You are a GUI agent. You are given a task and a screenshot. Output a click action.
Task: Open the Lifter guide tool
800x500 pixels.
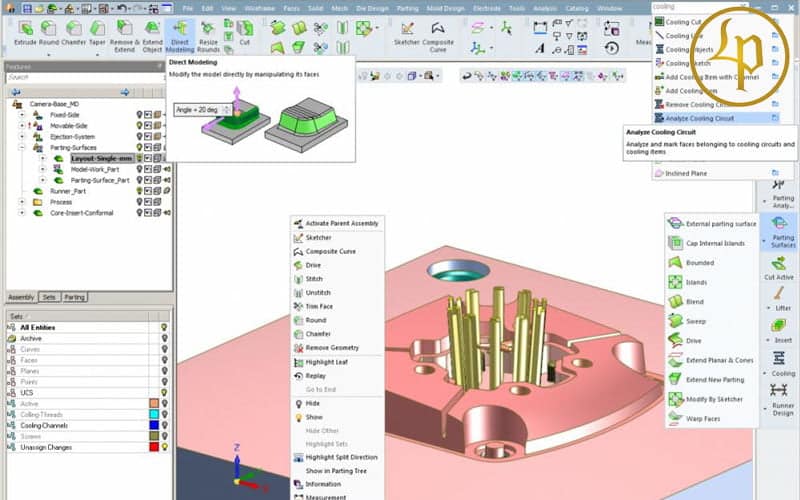tap(779, 298)
